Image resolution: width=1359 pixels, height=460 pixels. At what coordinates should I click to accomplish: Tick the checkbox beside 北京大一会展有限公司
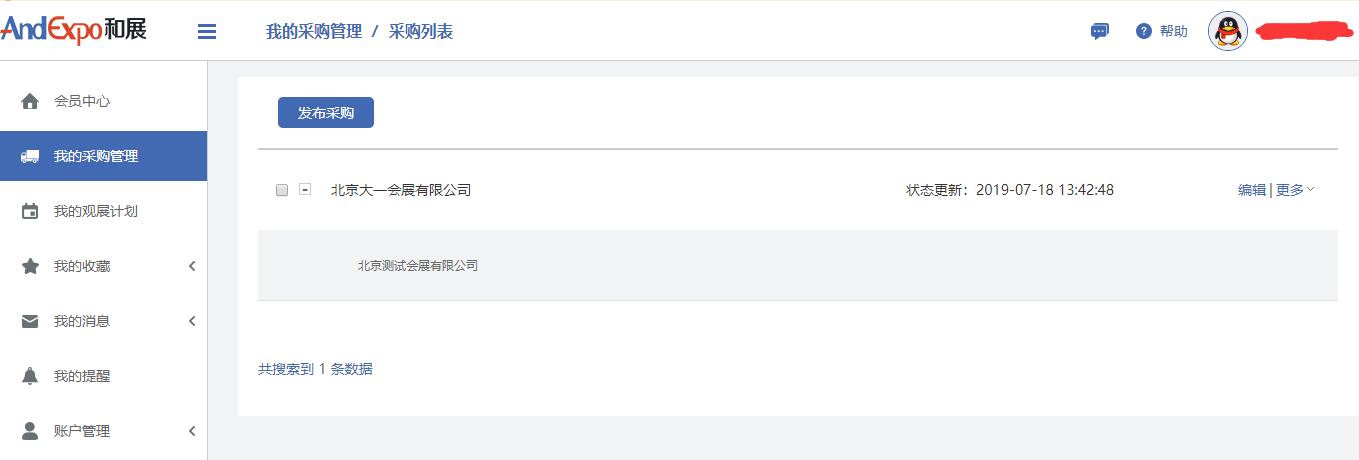[x=282, y=190]
